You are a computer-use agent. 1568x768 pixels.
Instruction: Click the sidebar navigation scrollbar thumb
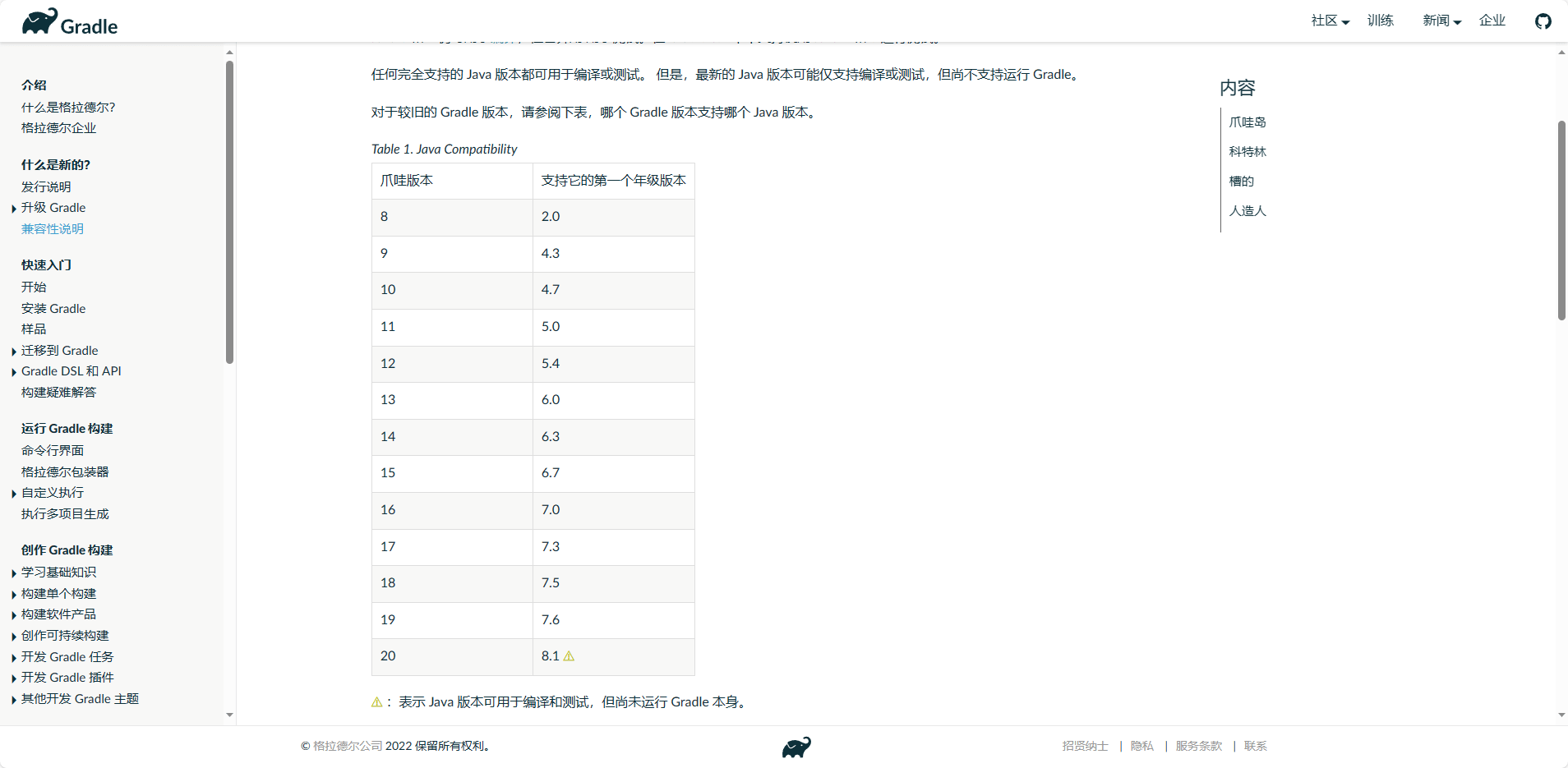pos(229,212)
